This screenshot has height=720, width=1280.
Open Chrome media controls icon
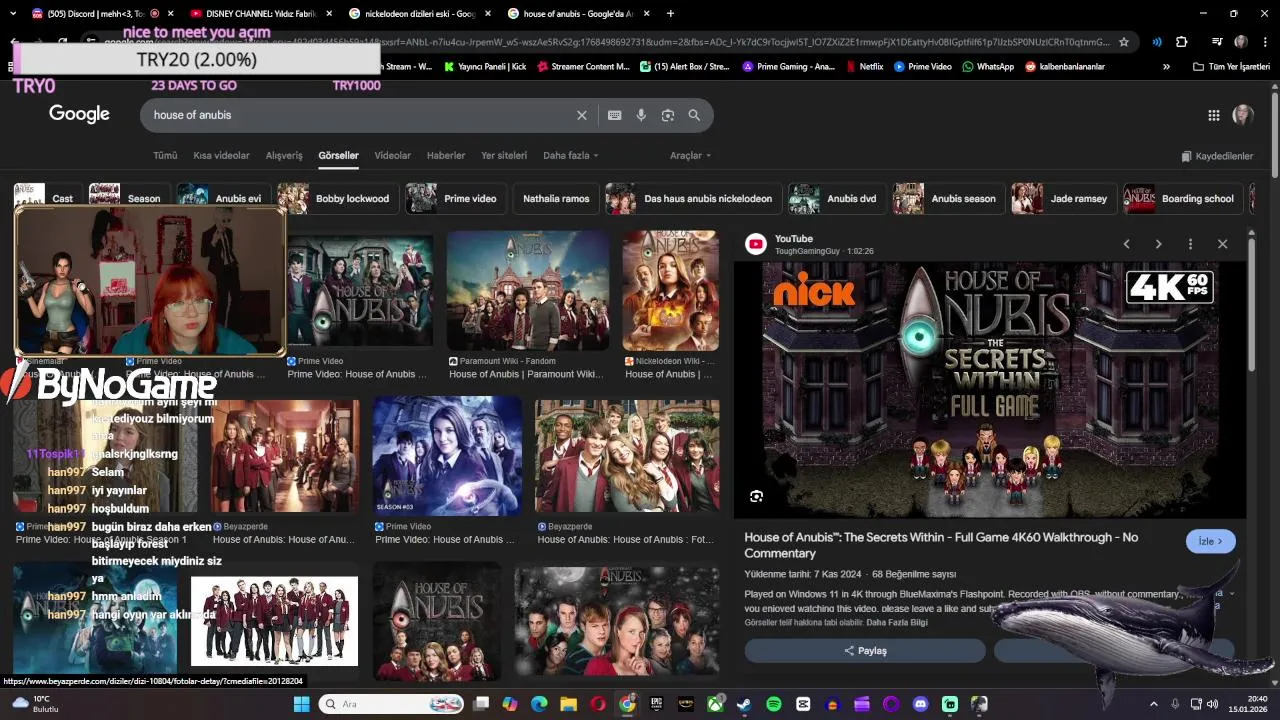coord(1216,42)
